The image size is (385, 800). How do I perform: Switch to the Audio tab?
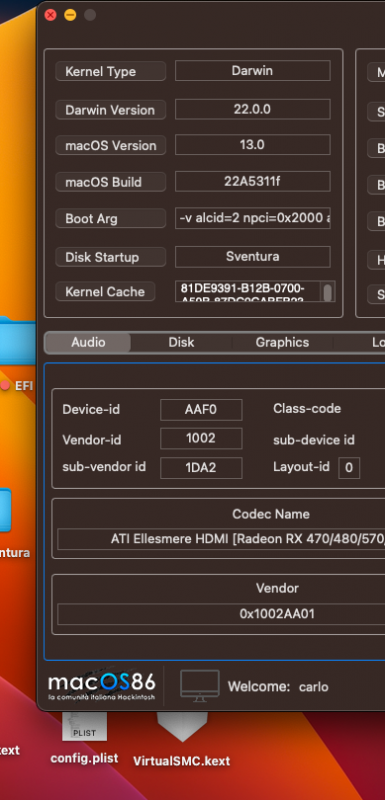tap(88, 342)
